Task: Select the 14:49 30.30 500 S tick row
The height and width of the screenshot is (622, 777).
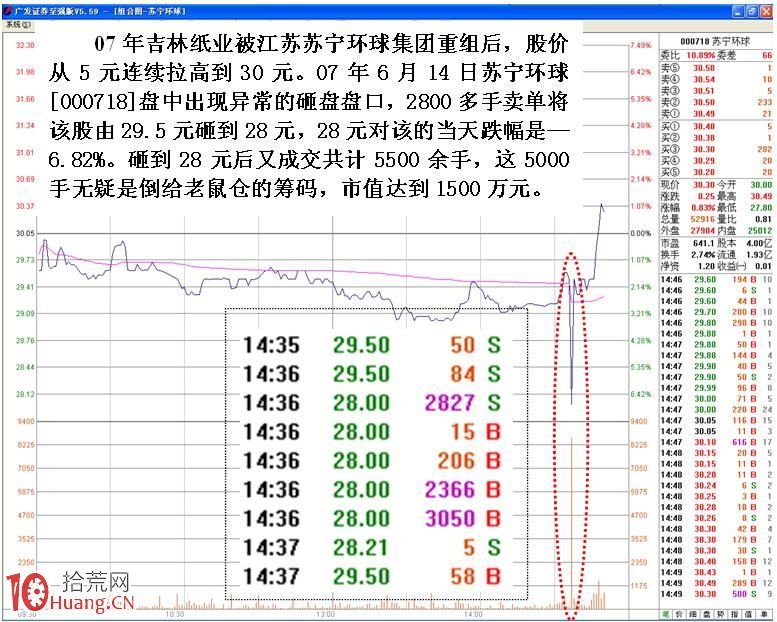Action: pos(717,594)
